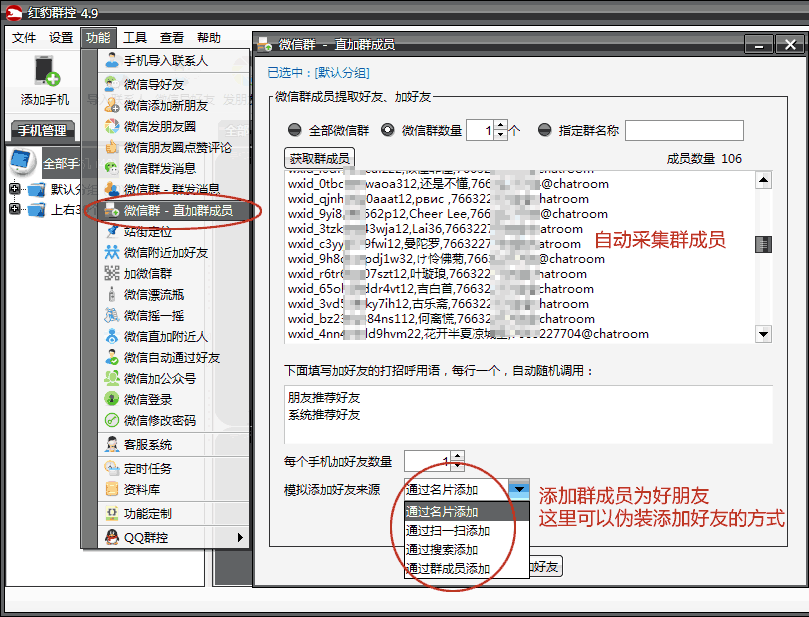Screen dimensions: 809x617
Task: Click the 获取群成员 button
Action: (319, 158)
